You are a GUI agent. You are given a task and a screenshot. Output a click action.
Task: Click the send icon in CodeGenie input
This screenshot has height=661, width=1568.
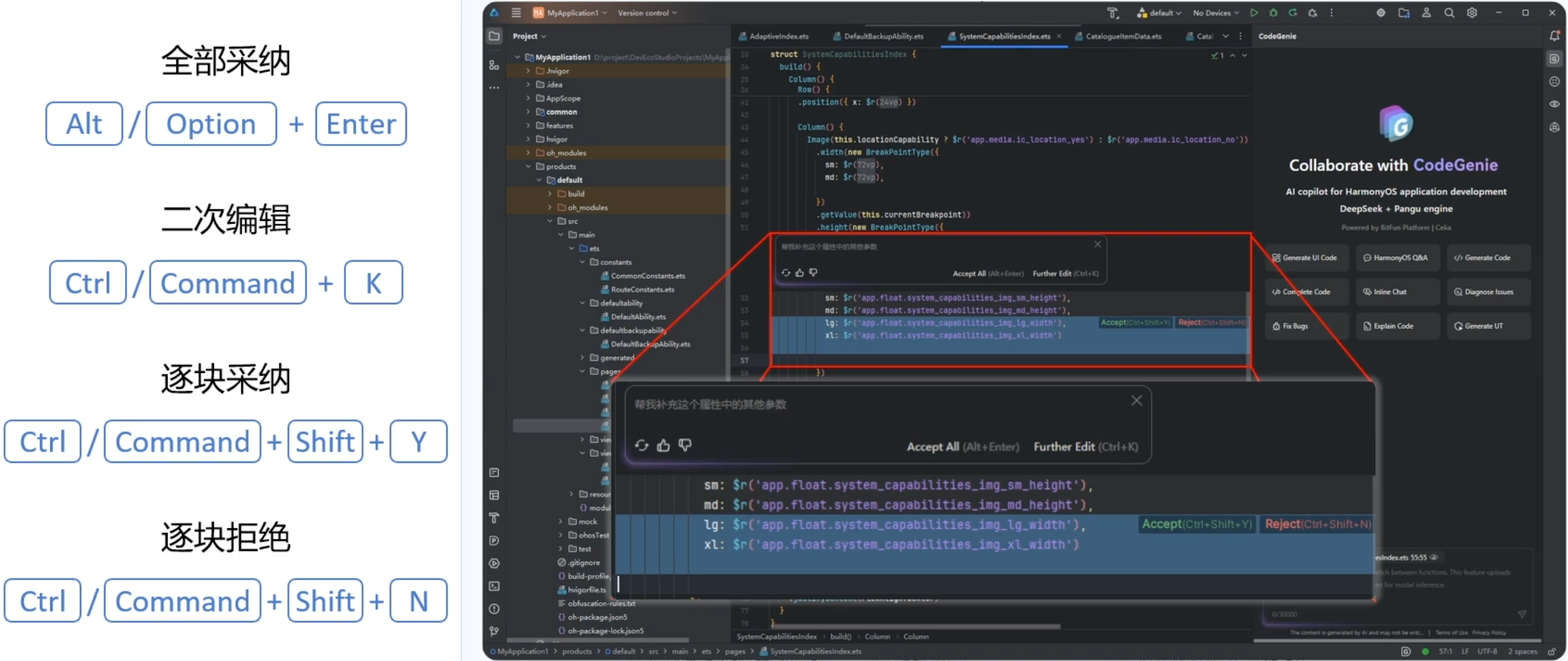pos(1521,614)
